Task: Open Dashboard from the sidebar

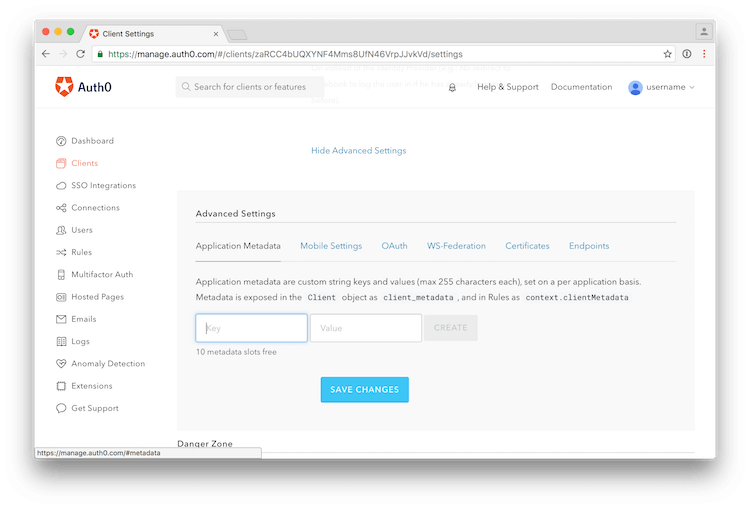Action: (92, 141)
